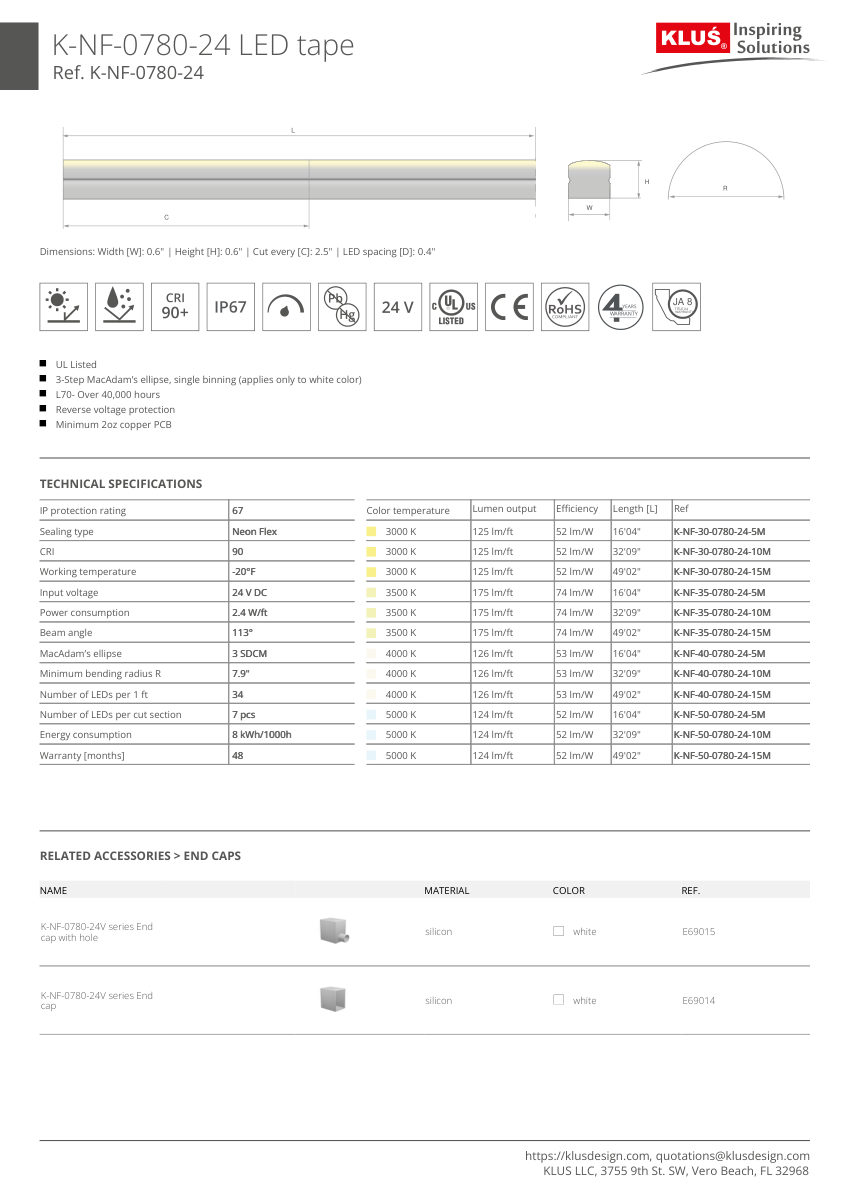The width and height of the screenshot is (850, 1203).
Task: Click the white color box for E69014
Action: tap(558, 1000)
